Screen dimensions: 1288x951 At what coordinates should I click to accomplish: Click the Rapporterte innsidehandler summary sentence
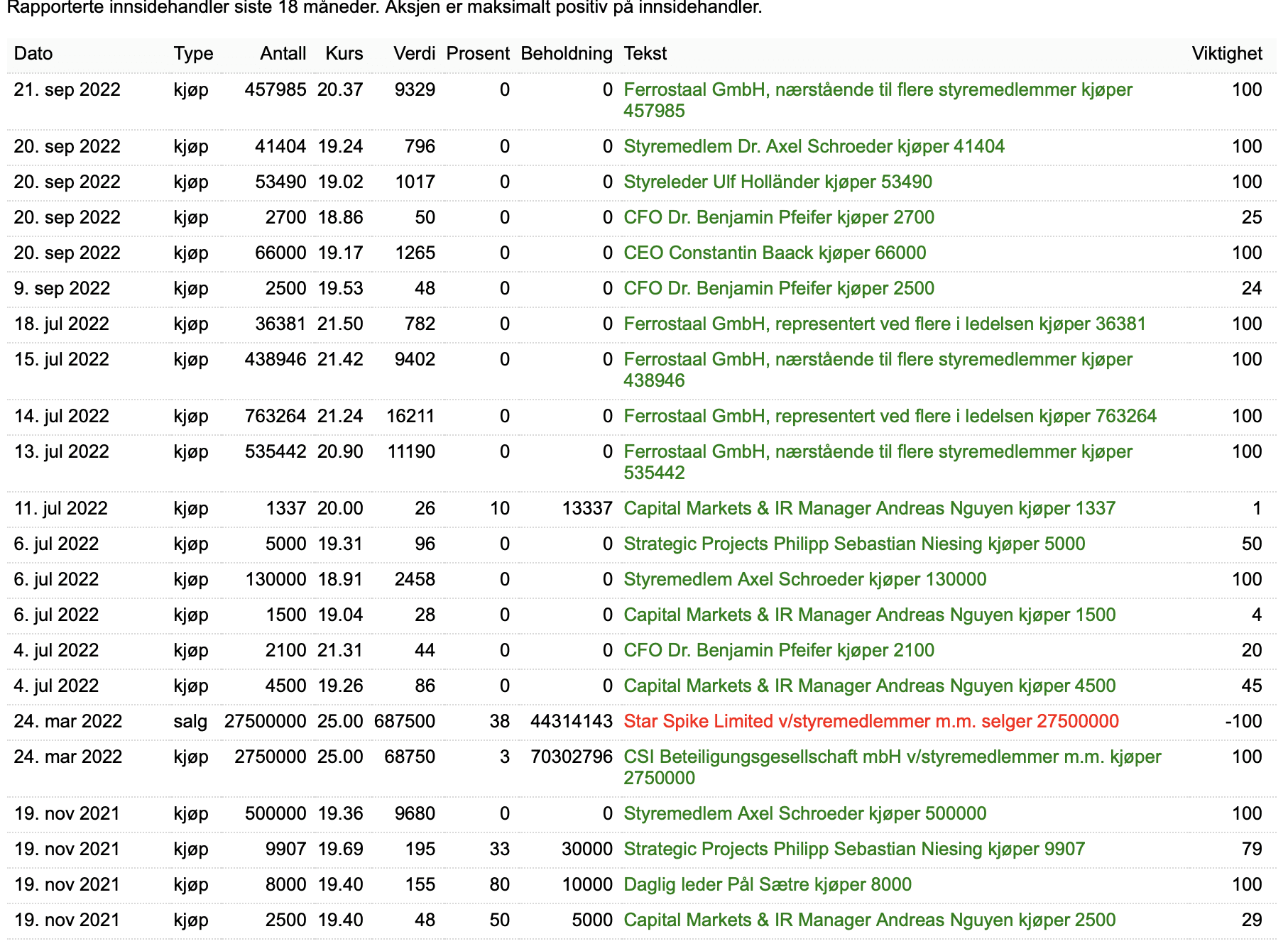(384, 9)
